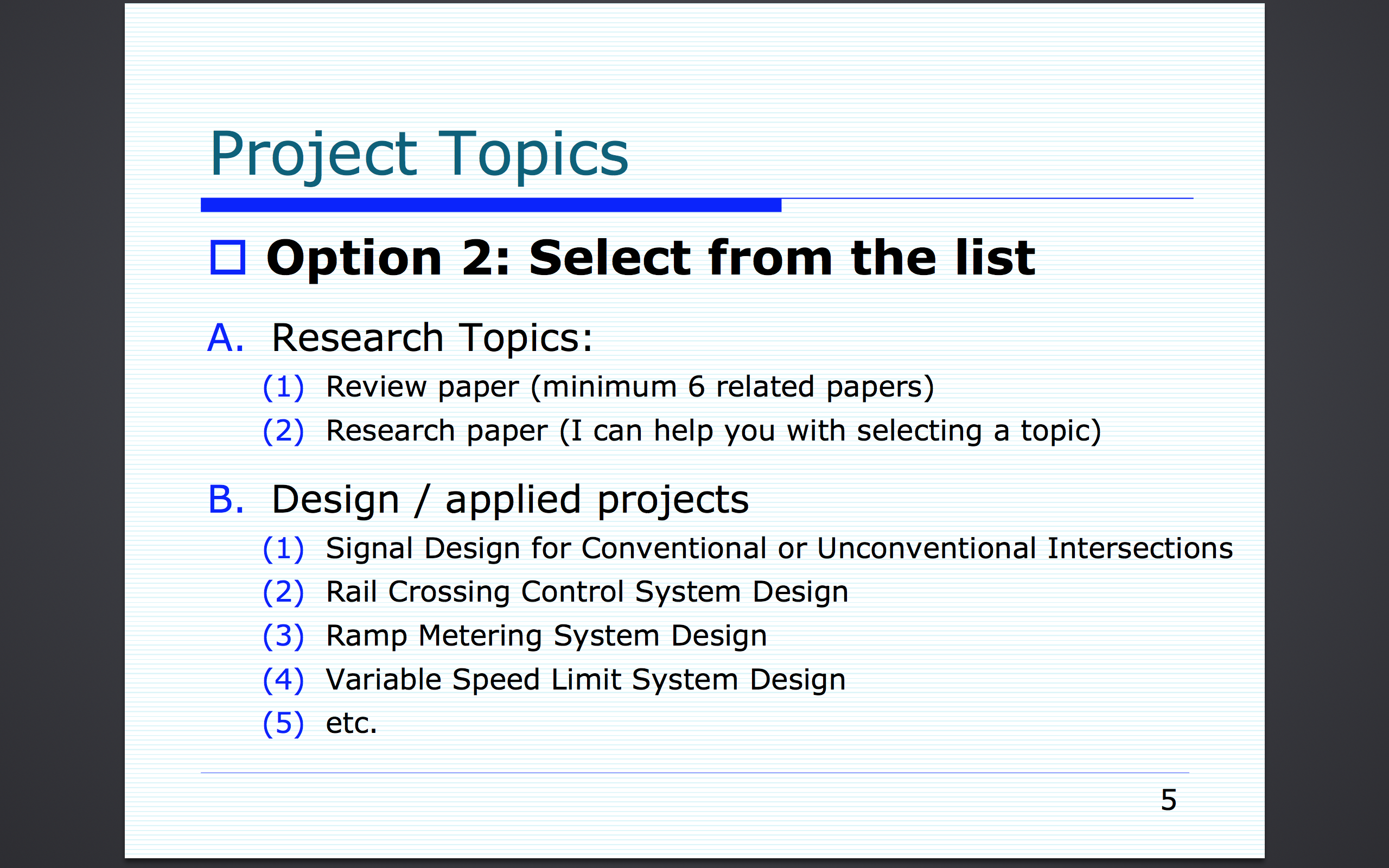The height and width of the screenshot is (868, 1389).
Task: Select the Research paper list item
Action: [713, 431]
